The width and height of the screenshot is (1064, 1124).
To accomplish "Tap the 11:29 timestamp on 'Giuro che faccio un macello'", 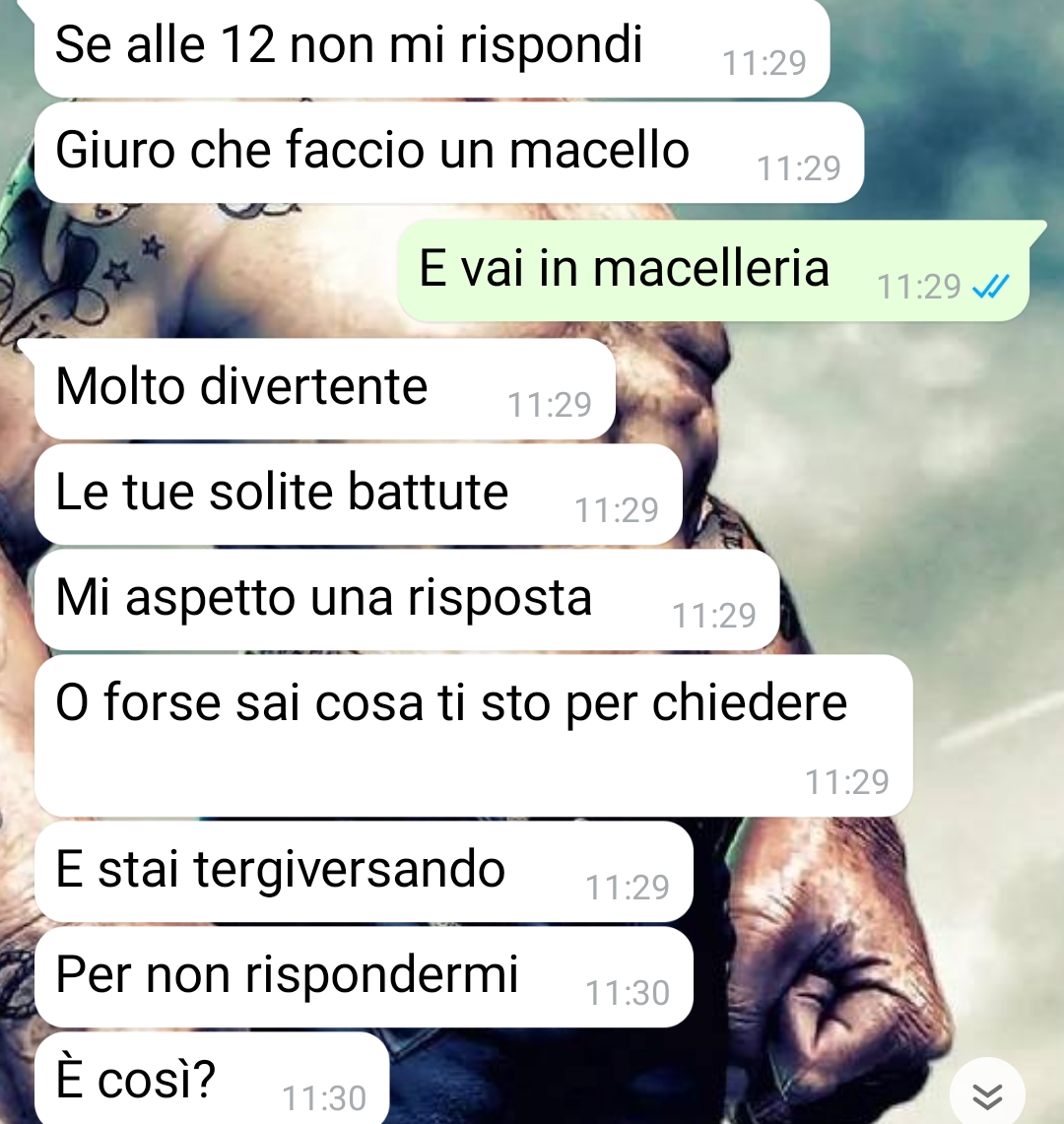I will click(x=799, y=168).
